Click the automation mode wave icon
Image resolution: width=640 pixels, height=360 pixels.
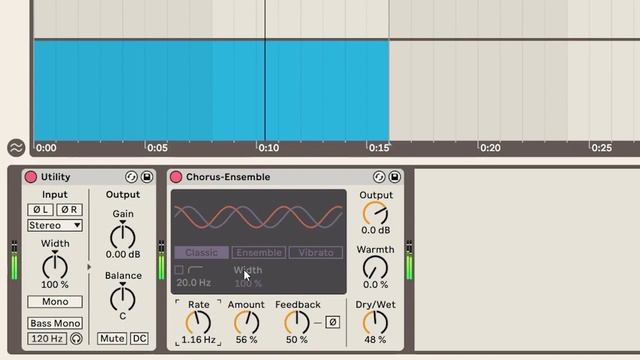[16, 148]
